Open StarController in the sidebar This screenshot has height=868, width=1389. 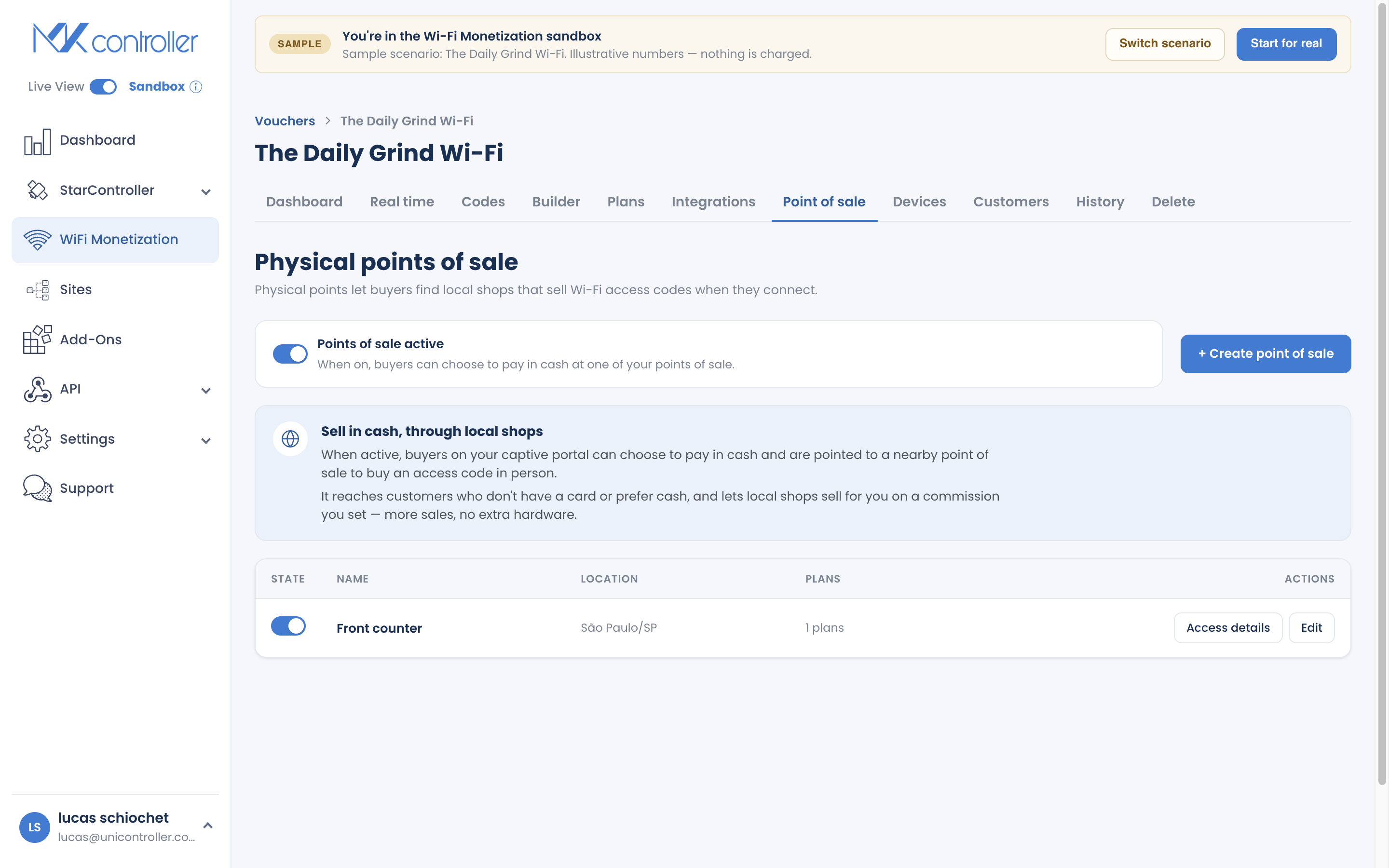tap(115, 190)
